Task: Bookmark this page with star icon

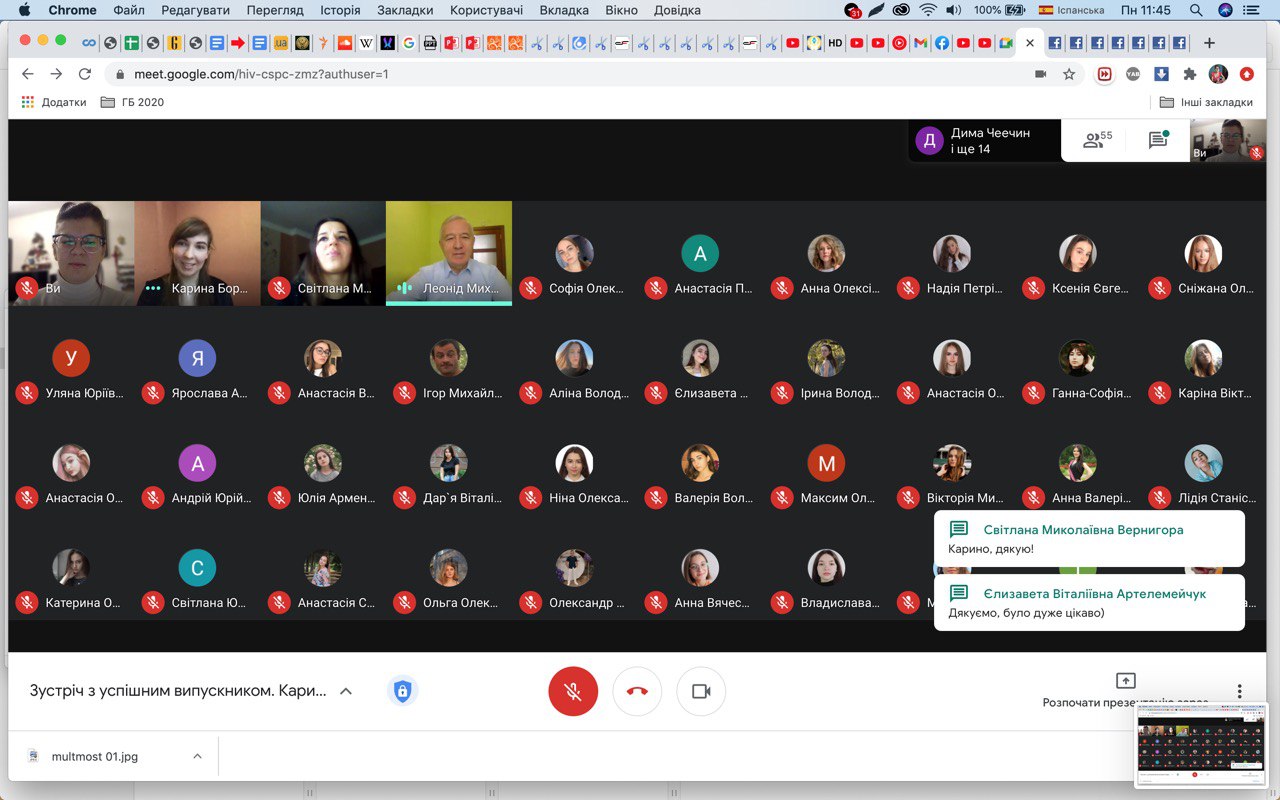Action: click(x=1069, y=74)
